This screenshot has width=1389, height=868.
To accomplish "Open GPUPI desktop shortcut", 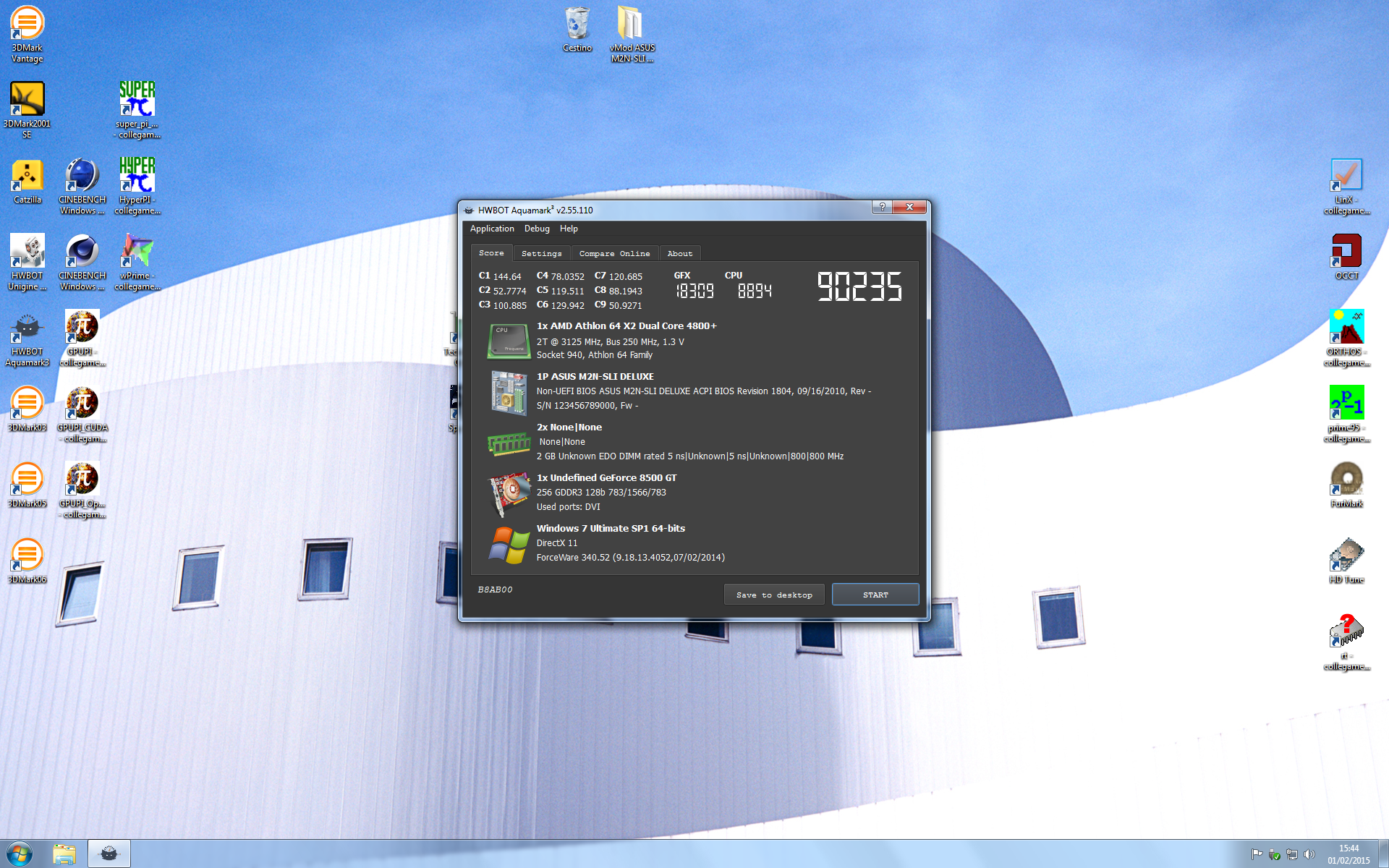I will (82, 339).
